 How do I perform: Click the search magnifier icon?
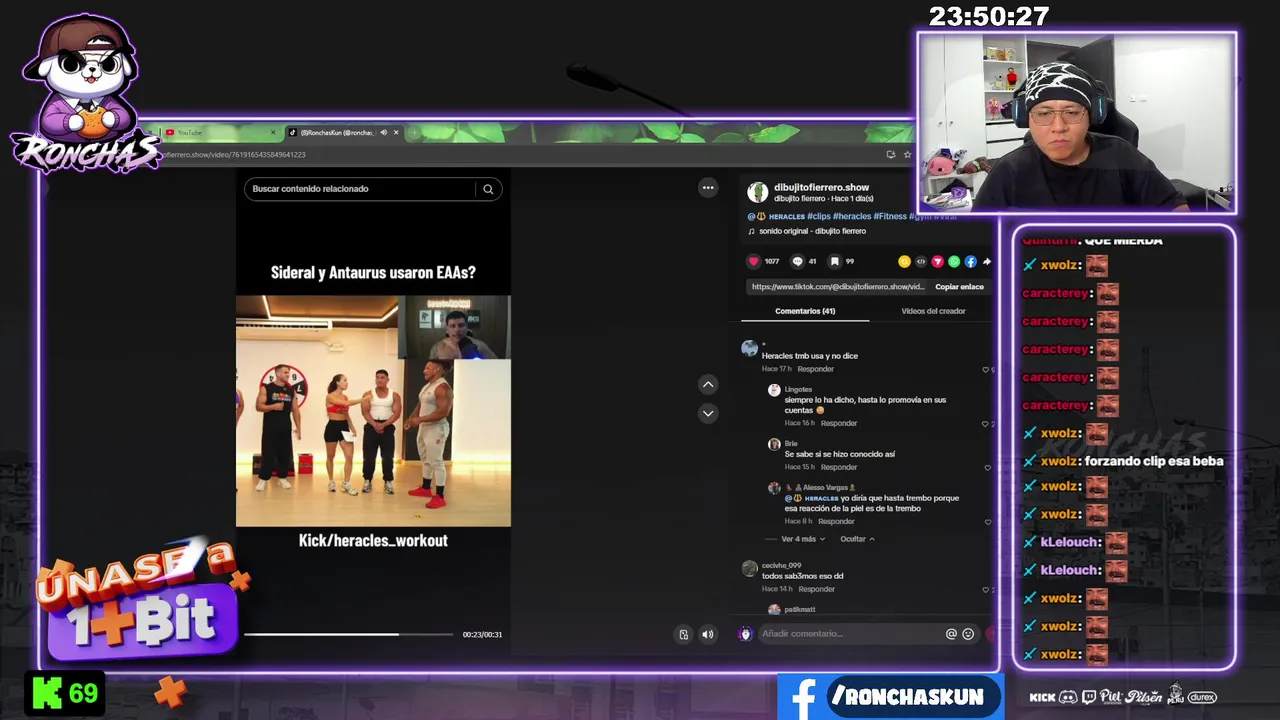coord(488,189)
